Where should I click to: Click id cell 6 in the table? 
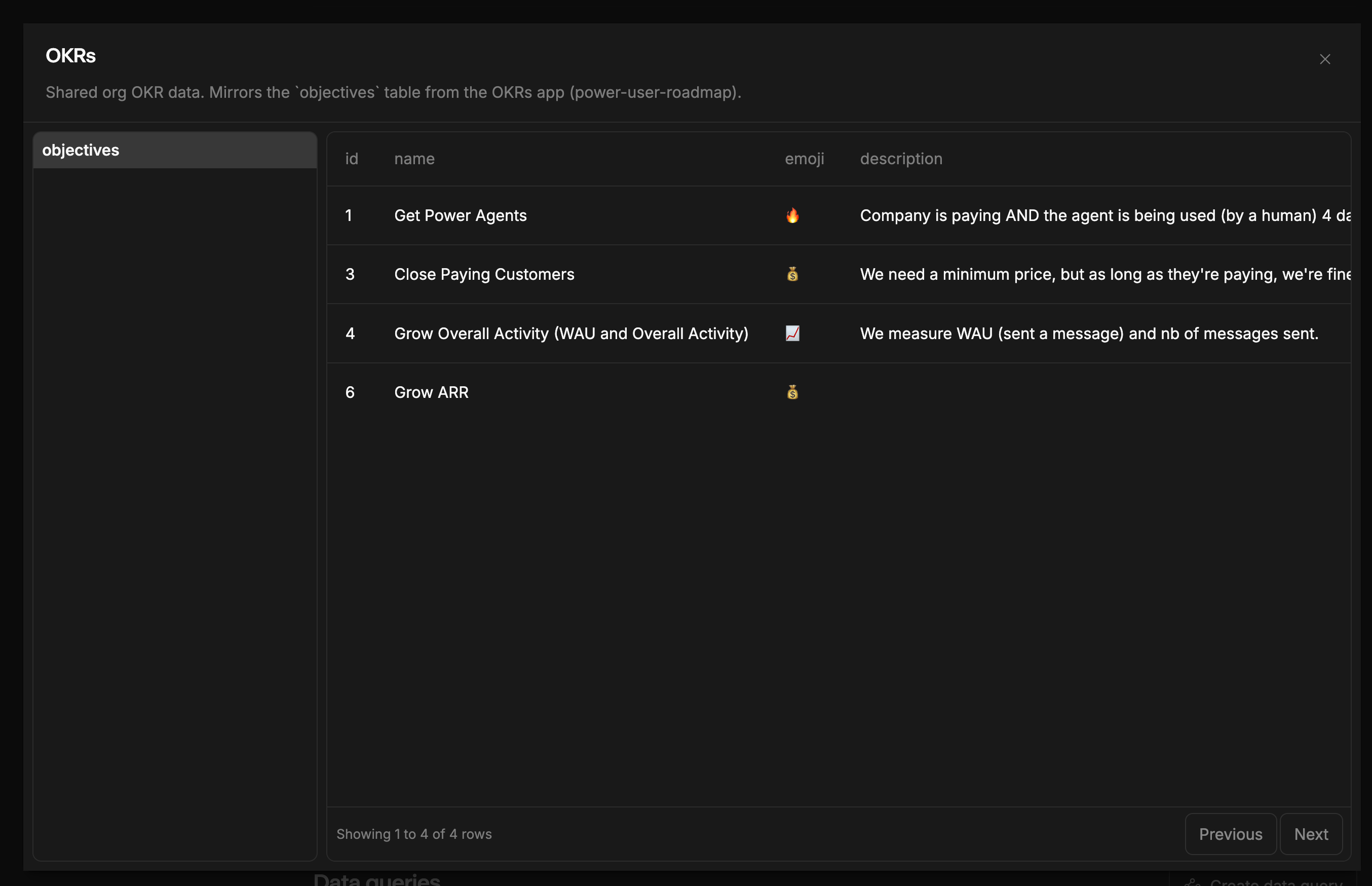point(350,392)
